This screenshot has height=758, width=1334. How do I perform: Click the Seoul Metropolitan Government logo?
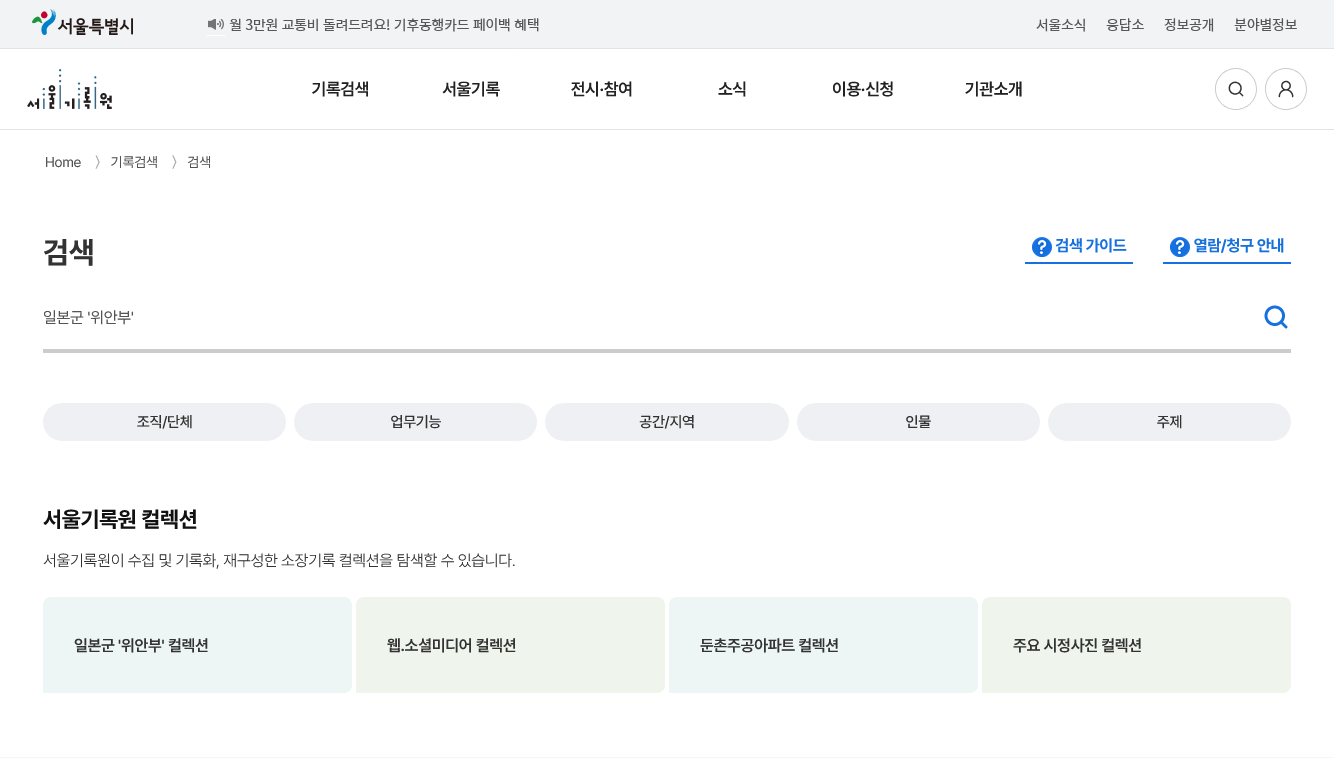pyautogui.click(x=83, y=24)
